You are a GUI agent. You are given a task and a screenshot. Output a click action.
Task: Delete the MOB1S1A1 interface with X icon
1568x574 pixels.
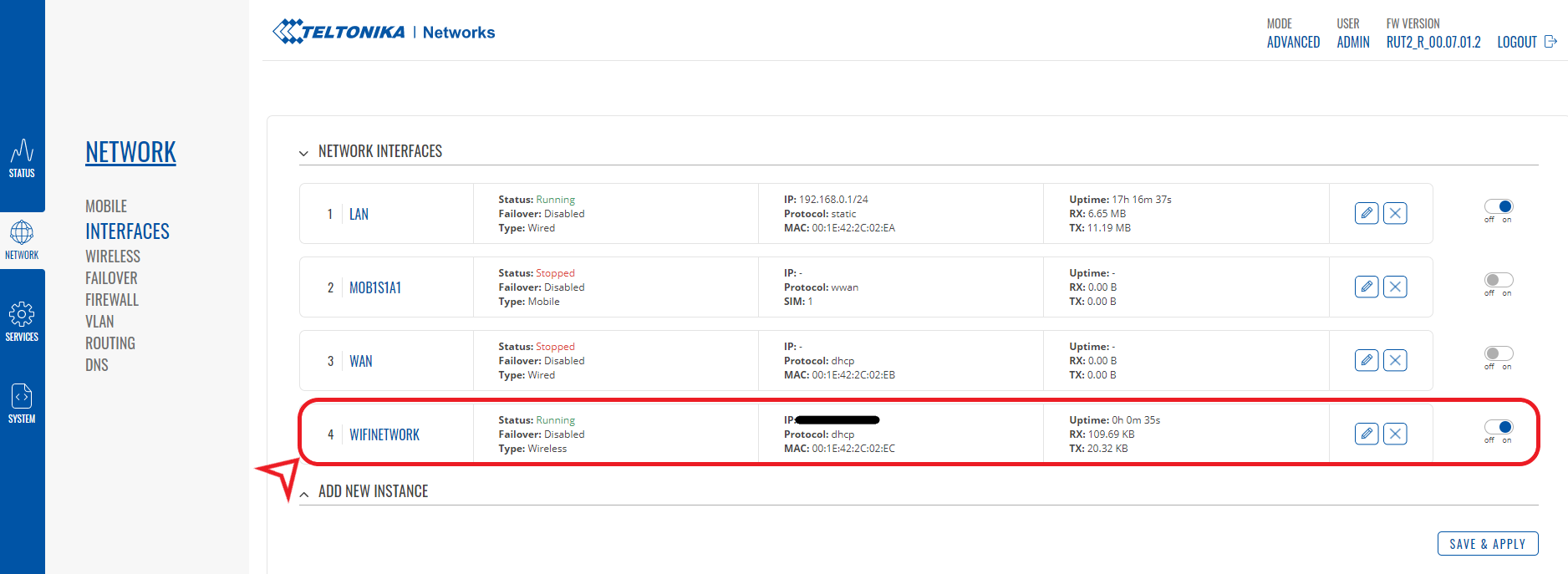1394,287
